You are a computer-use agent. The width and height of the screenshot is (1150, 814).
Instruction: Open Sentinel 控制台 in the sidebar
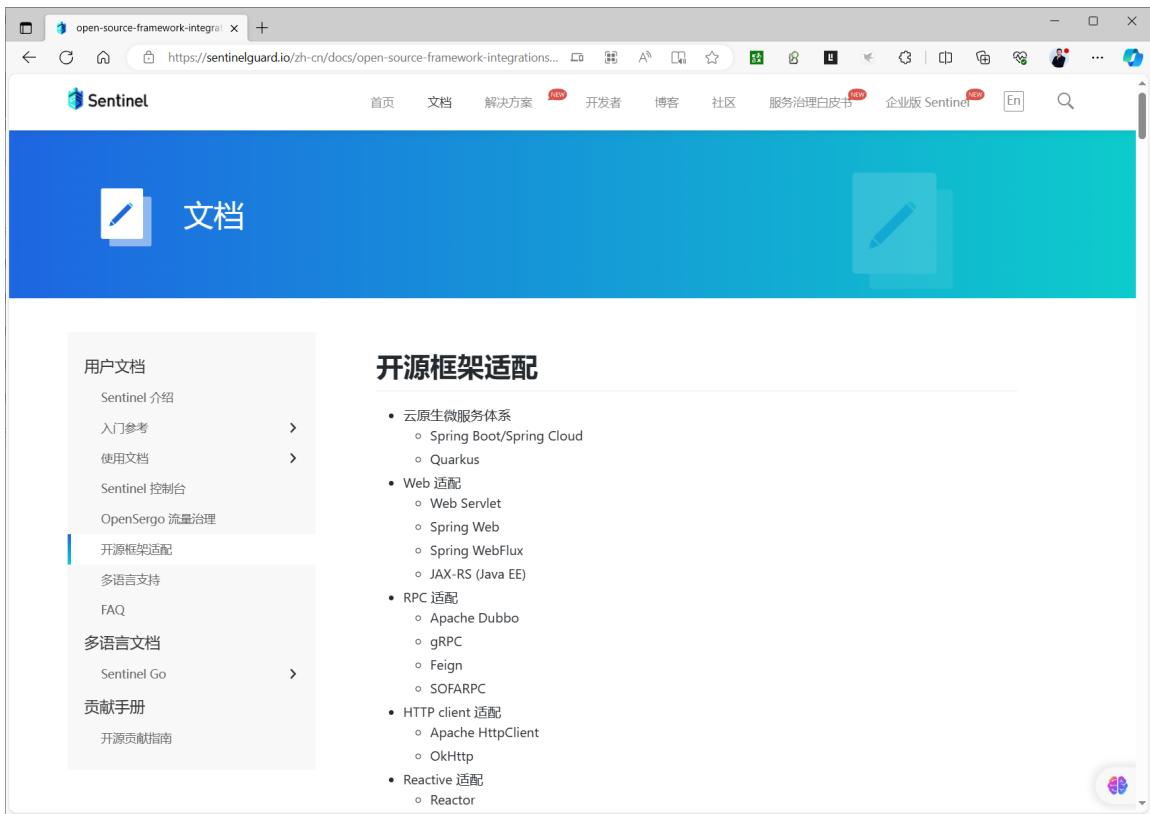[x=143, y=488]
